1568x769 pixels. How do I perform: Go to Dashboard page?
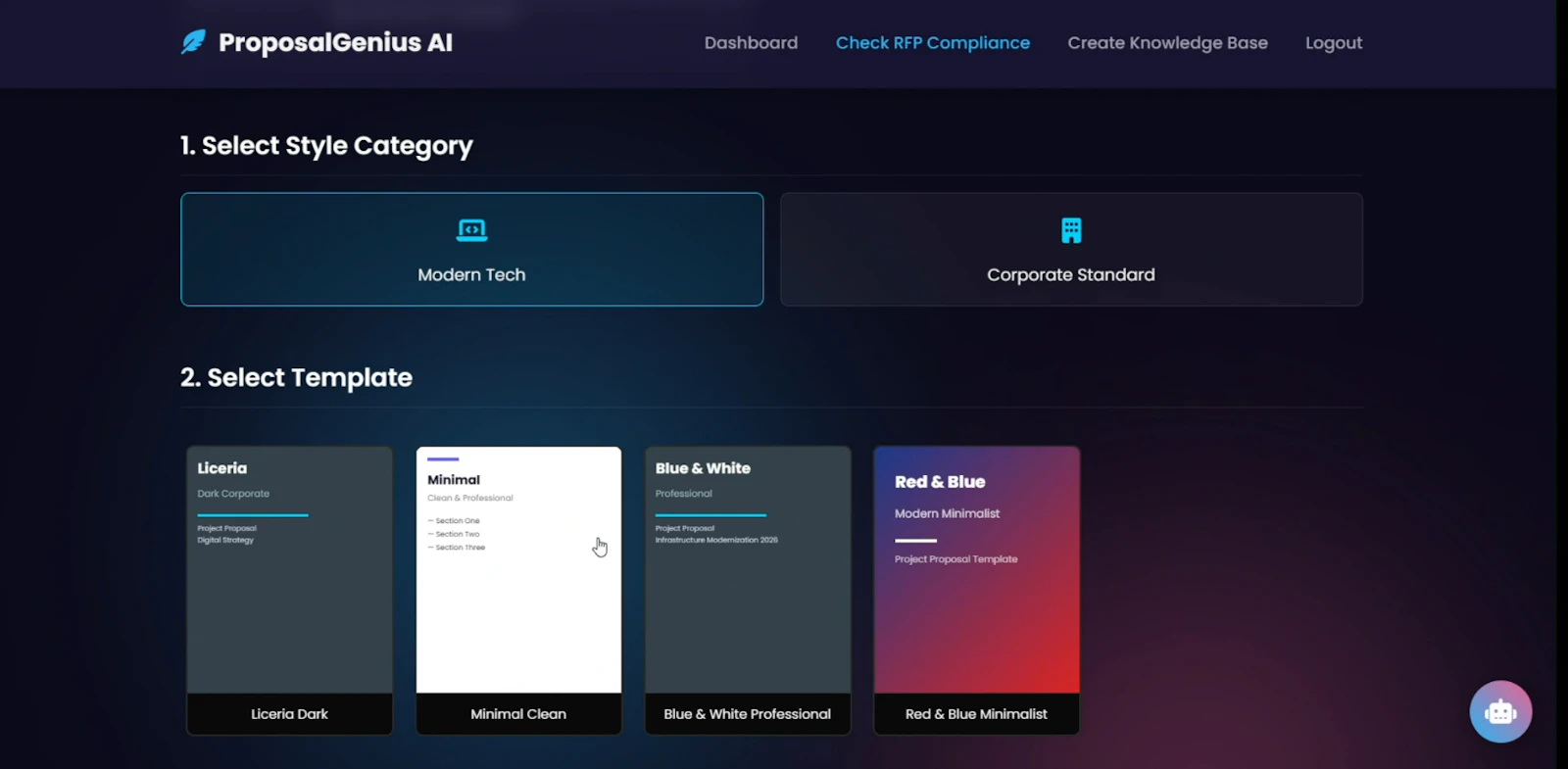[x=751, y=43]
